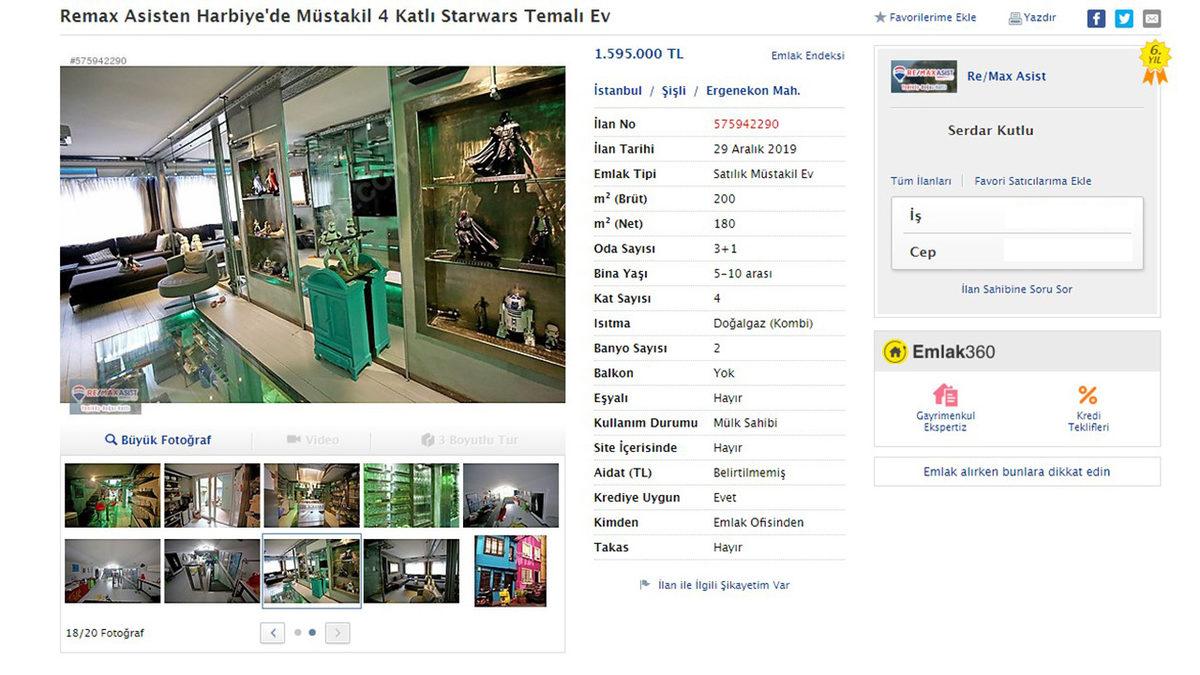The height and width of the screenshot is (675, 1200).
Task: Select second gallery page dot
Action: 313,632
